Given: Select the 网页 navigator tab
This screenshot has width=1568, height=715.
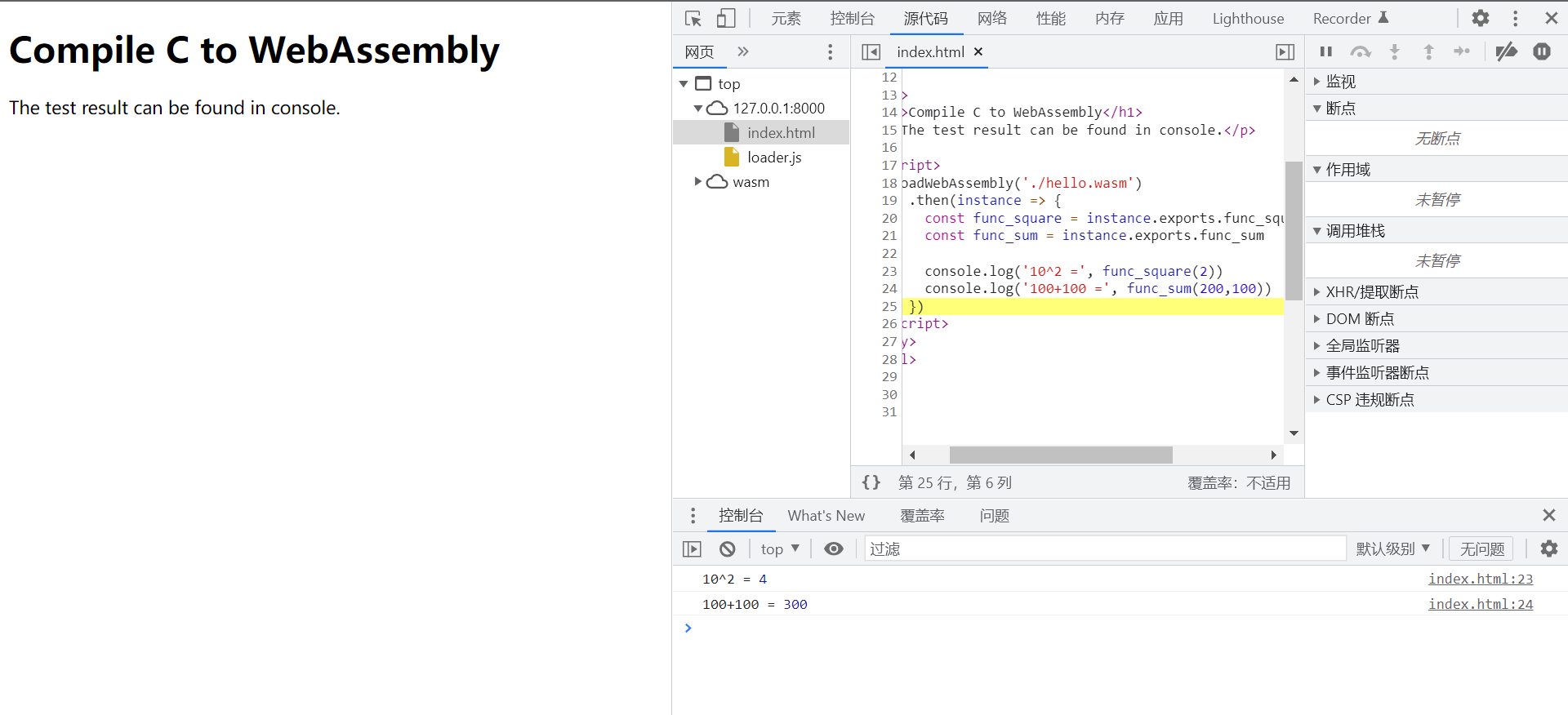Looking at the screenshot, I should (699, 52).
